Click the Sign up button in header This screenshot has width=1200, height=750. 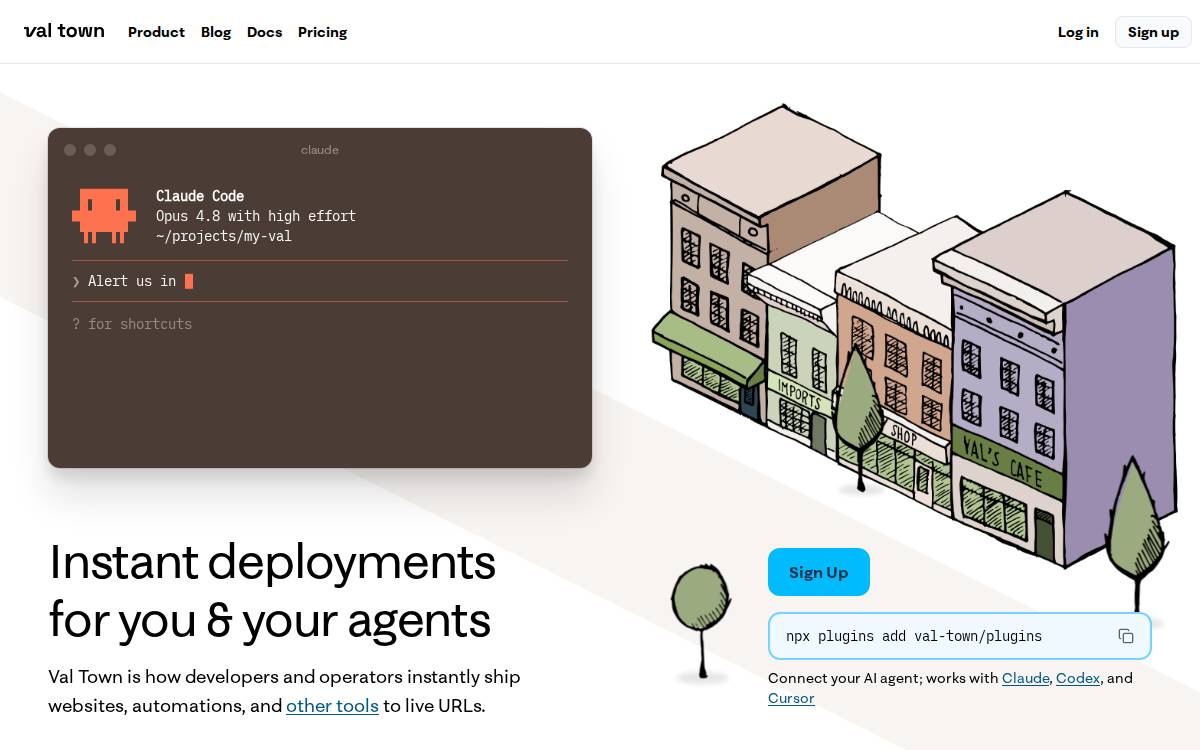point(1153,32)
